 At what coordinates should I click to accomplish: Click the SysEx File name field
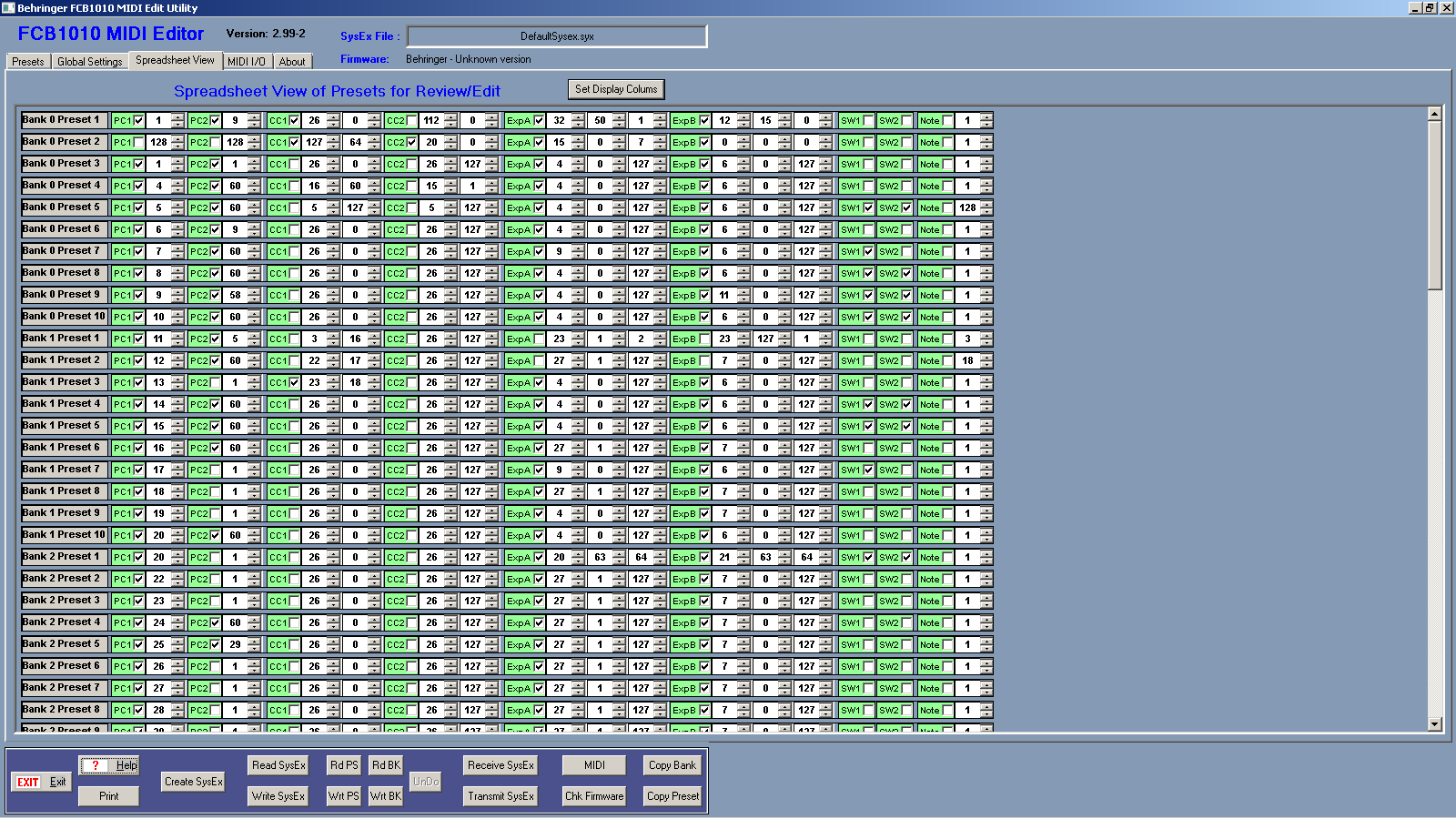pos(557,36)
